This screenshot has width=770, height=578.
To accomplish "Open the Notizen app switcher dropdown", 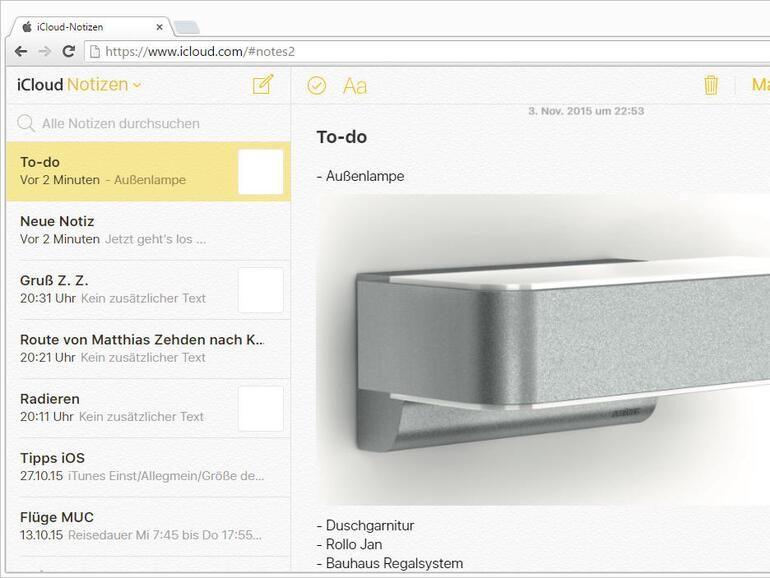I will pyautogui.click(x=104, y=85).
